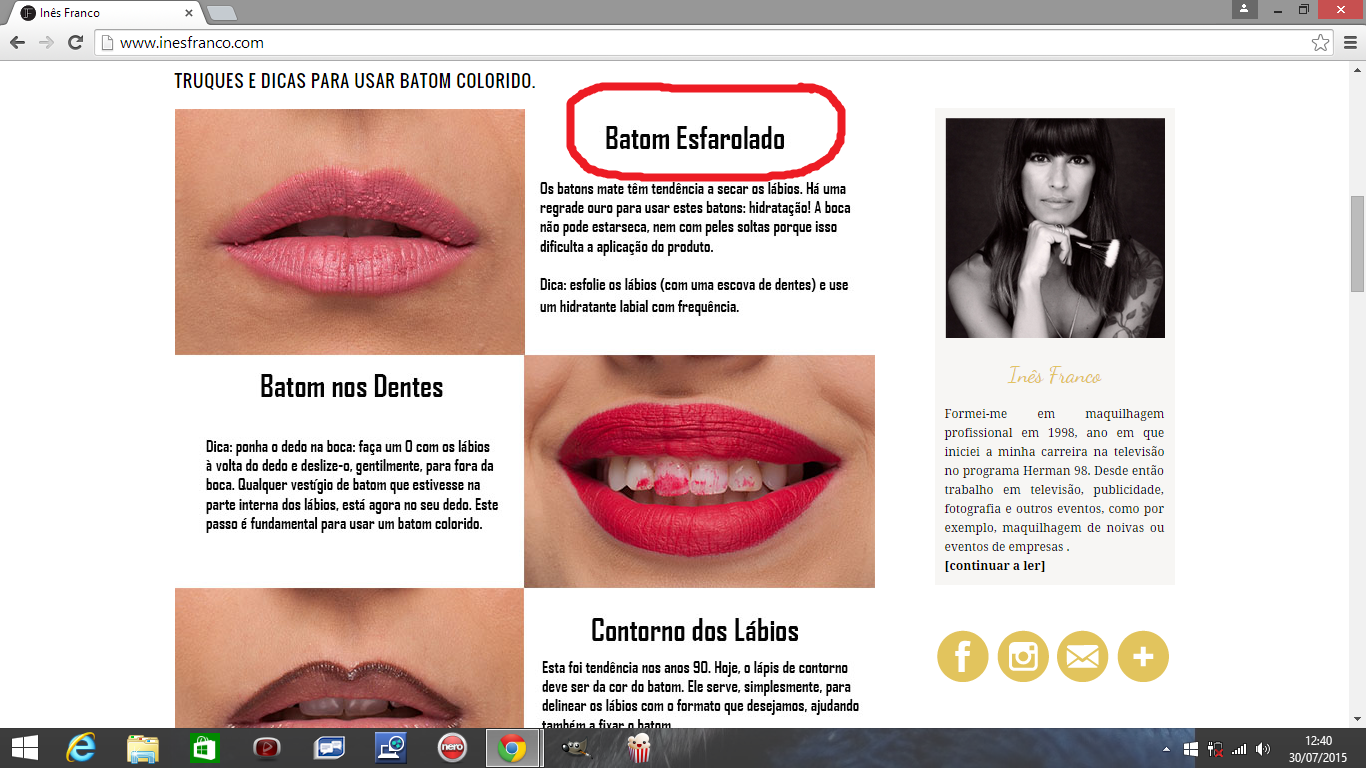Click the "continuar a ler" link
Image resolution: width=1366 pixels, height=768 pixels.
[994, 566]
